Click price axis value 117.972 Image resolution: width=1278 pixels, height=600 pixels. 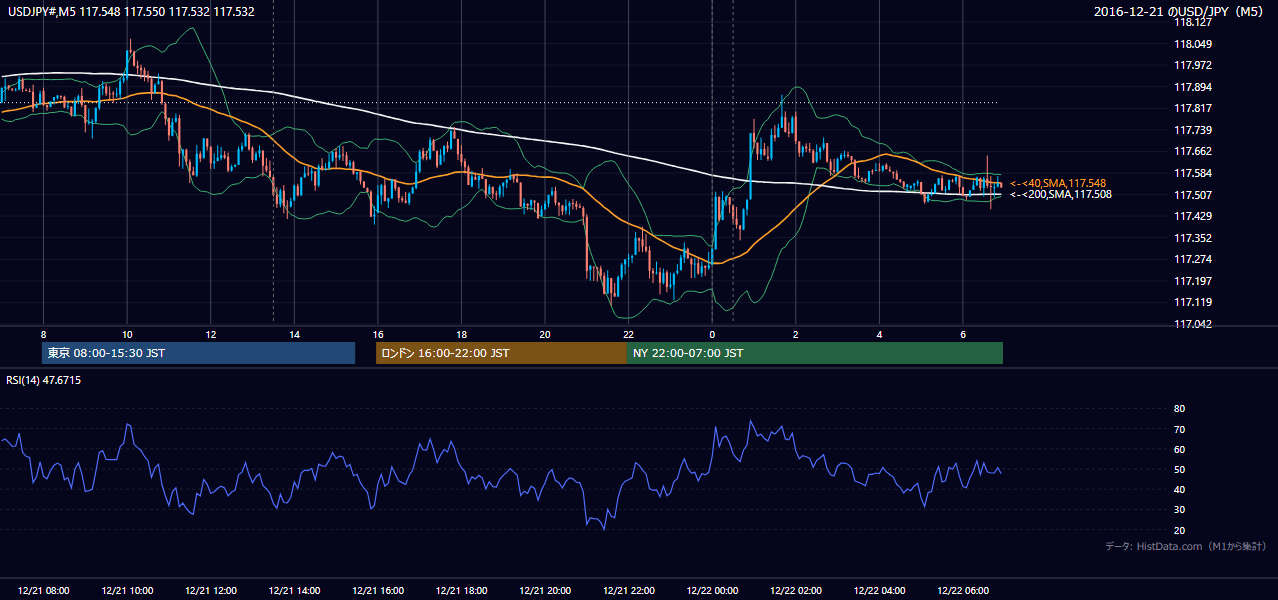tap(1192, 66)
